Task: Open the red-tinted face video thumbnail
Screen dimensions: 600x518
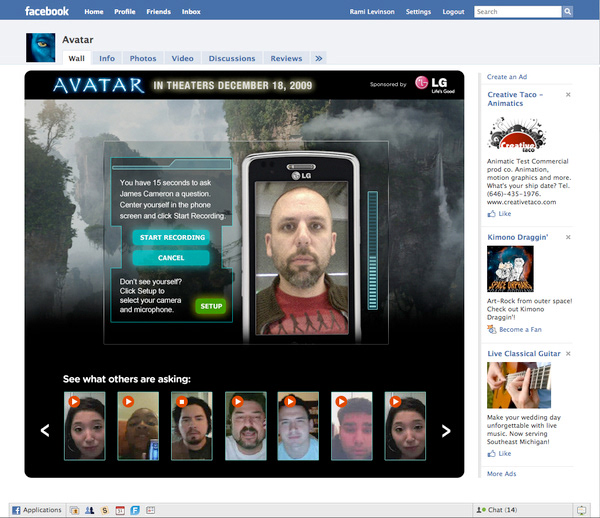Action: [x=352, y=426]
